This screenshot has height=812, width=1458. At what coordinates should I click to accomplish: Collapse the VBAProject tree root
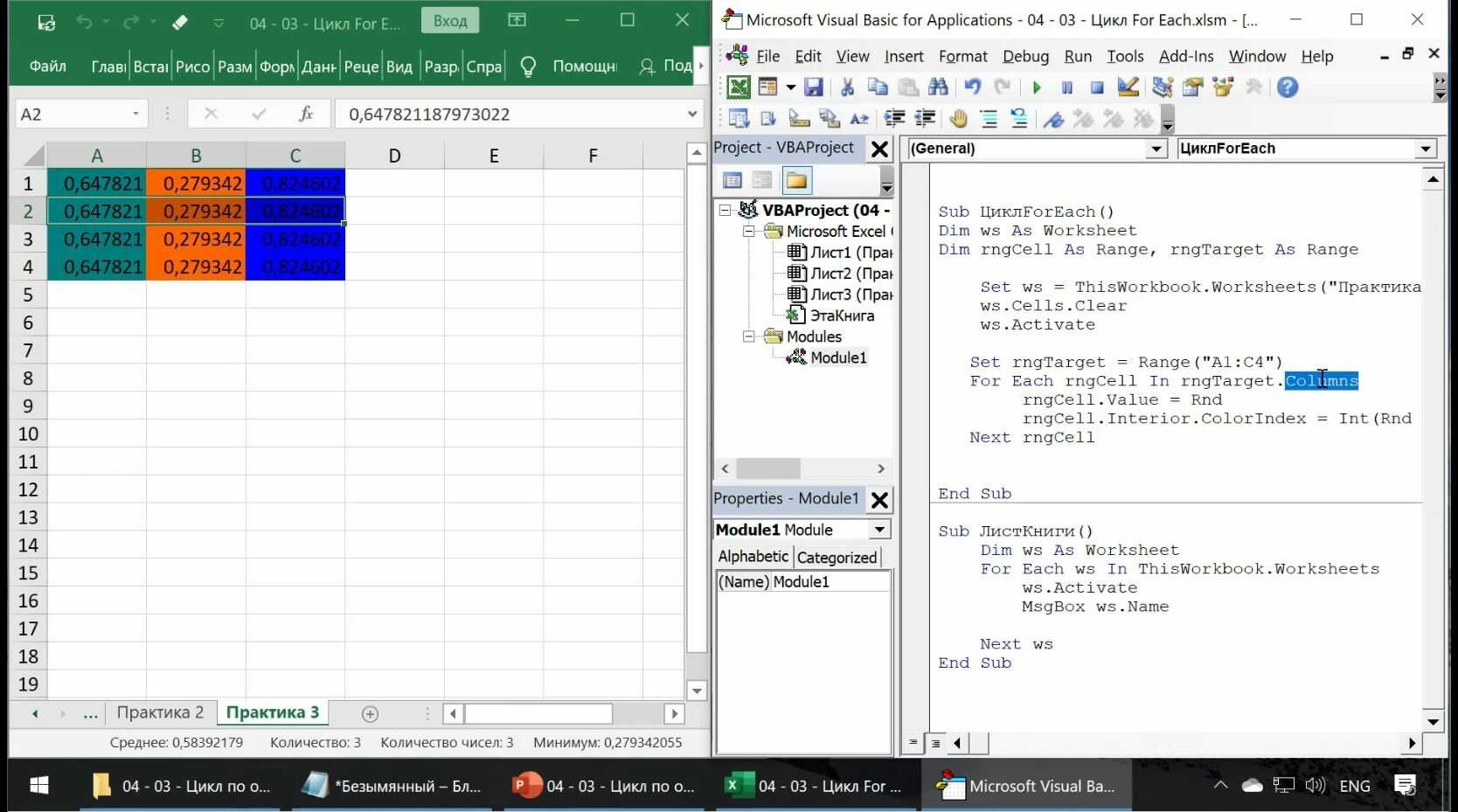point(725,210)
